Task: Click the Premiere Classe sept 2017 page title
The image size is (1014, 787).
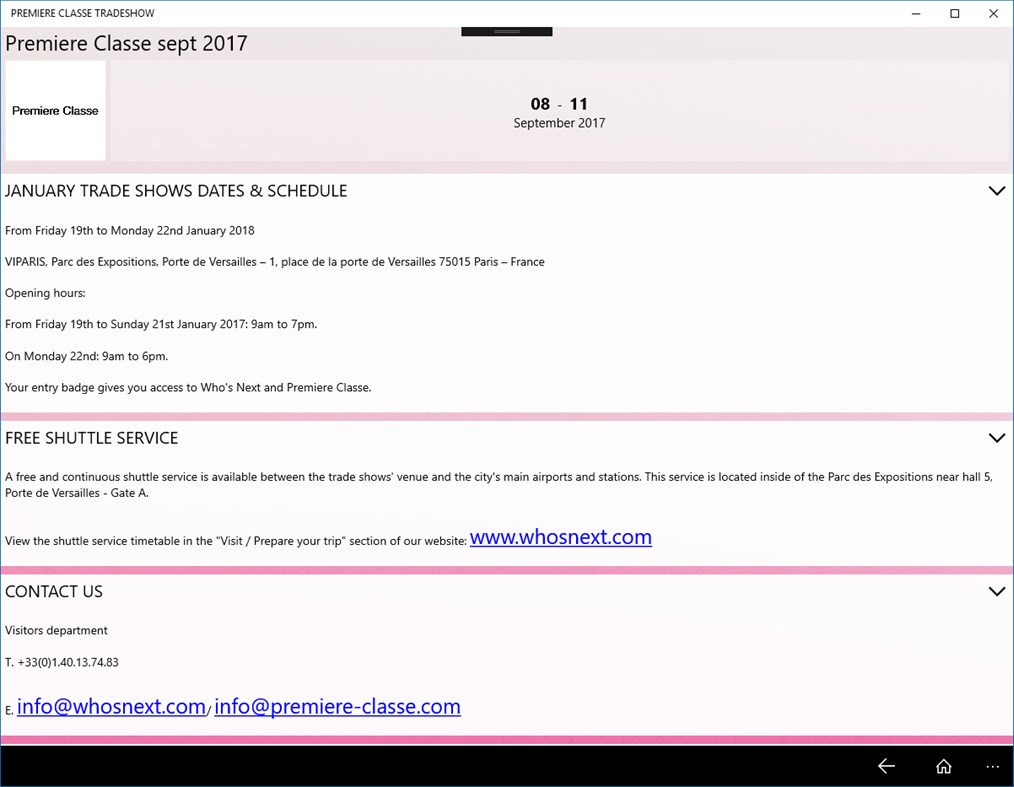Action: (x=126, y=43)
